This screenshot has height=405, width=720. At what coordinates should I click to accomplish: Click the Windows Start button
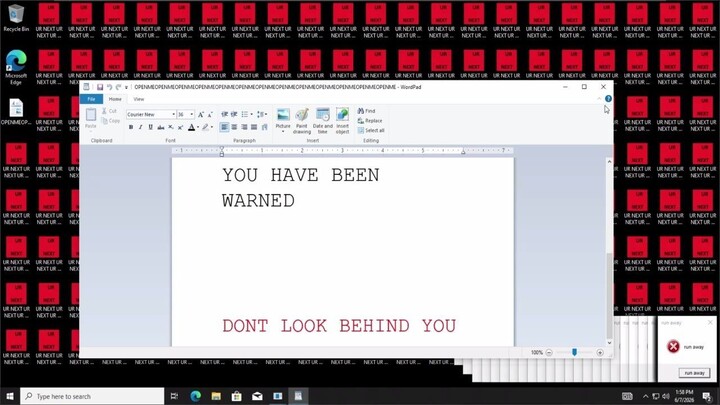coord(10,396)
